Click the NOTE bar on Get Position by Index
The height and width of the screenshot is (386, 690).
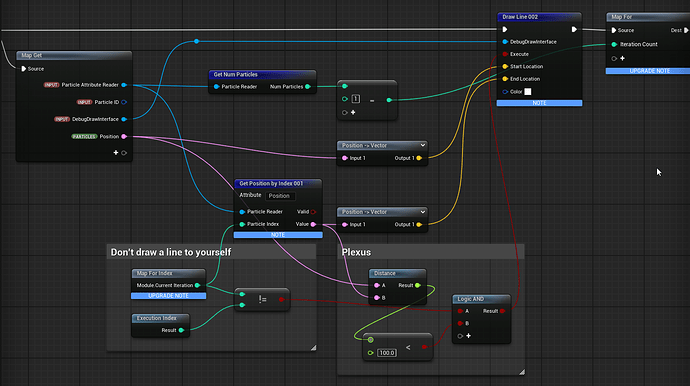278,235
